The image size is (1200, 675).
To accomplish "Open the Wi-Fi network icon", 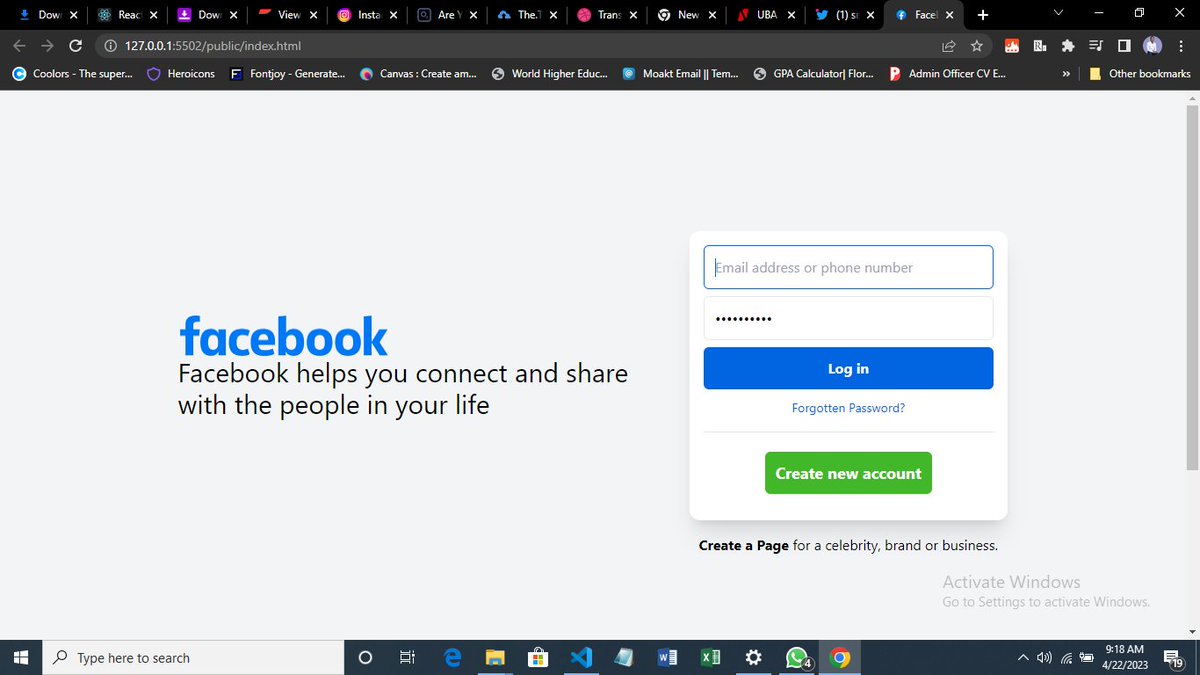I will pos(1066,658).
